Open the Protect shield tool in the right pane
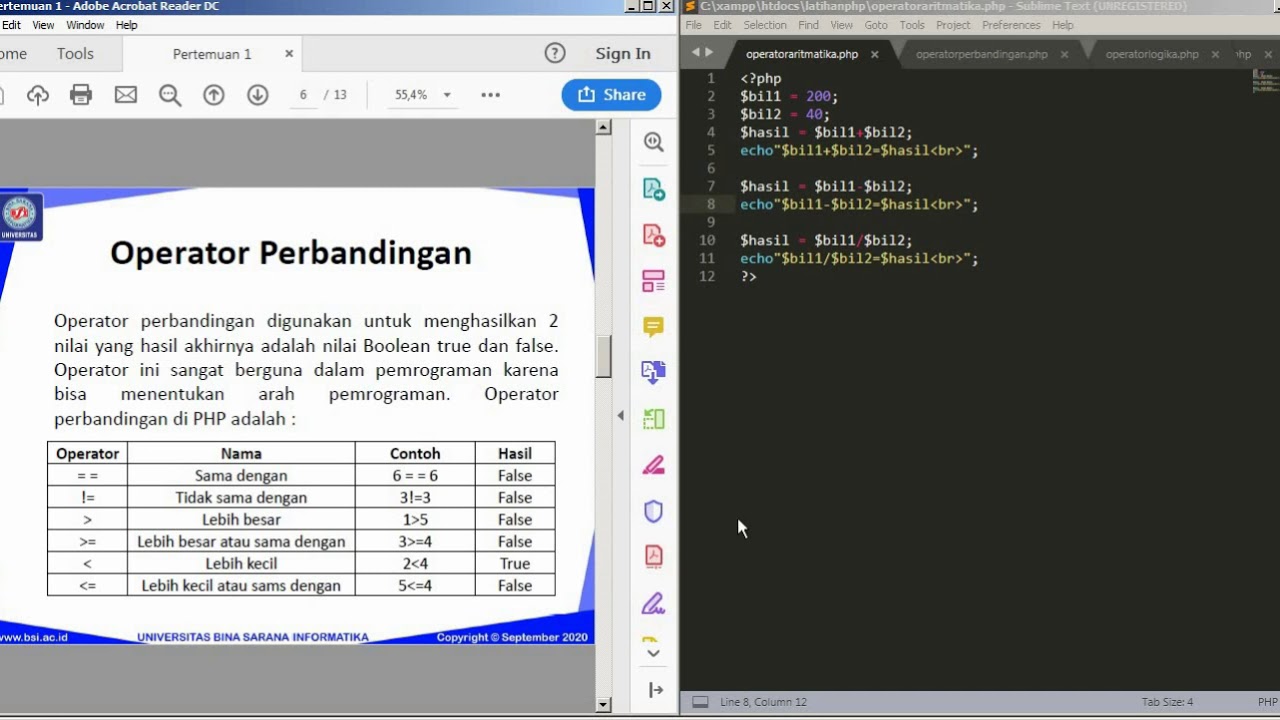The height and width of the screenshot is (720, 1280). coord(654,511)
